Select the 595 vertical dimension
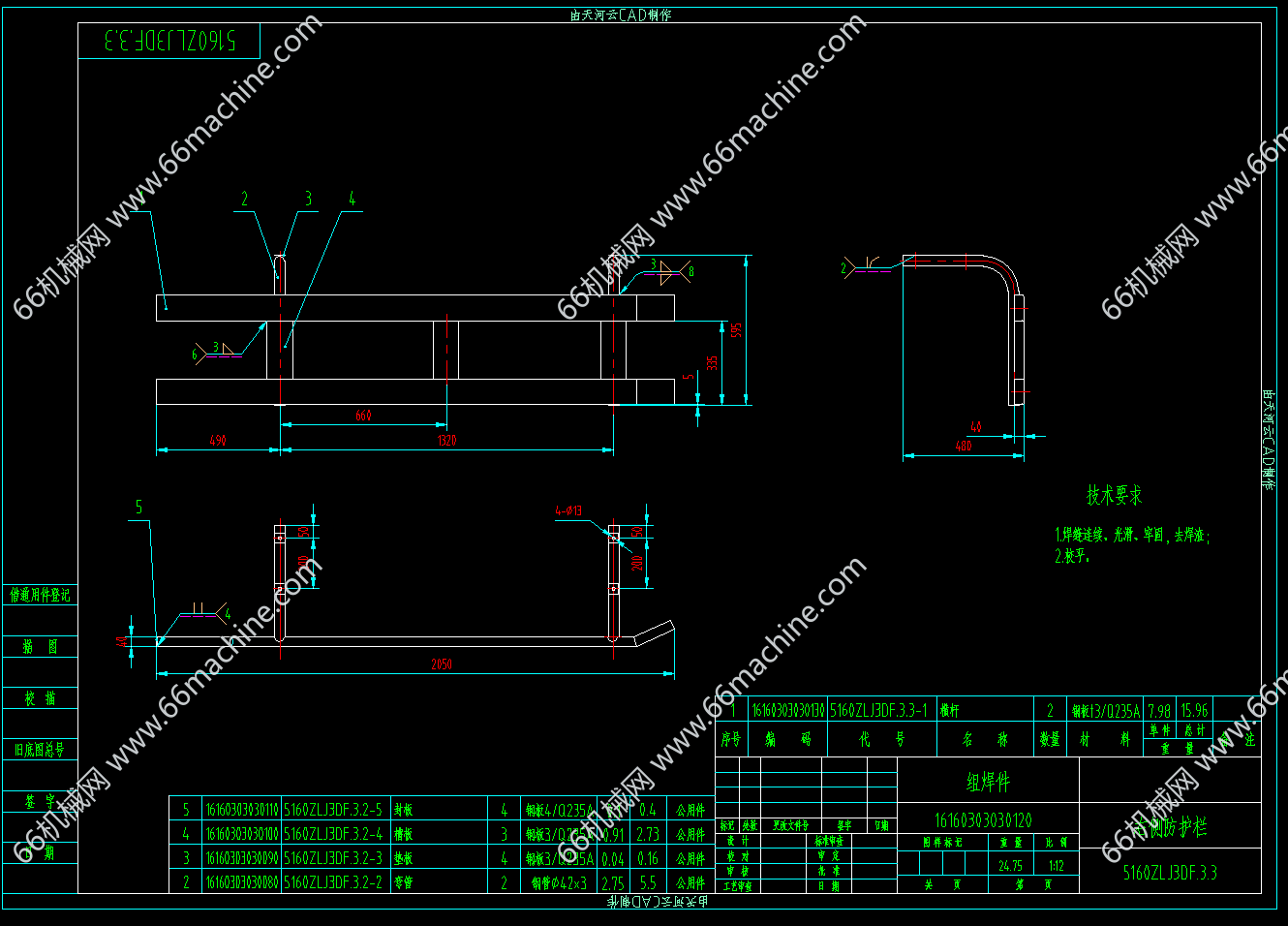This screenshot has width=1288, height=926. pos(737,330)
